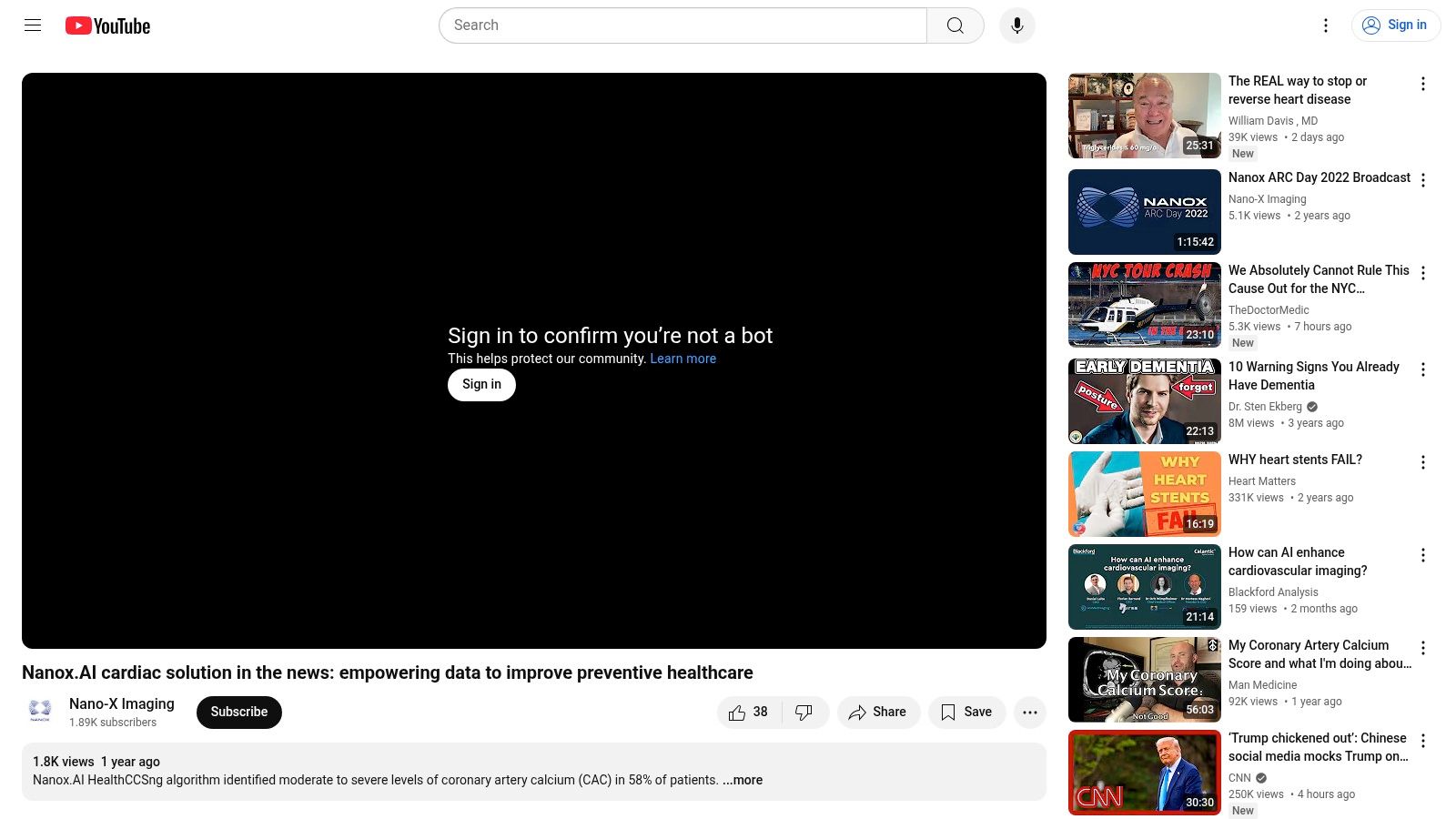
Task: Click channel name TheDoctorMedic
Action: point(1269,310)
